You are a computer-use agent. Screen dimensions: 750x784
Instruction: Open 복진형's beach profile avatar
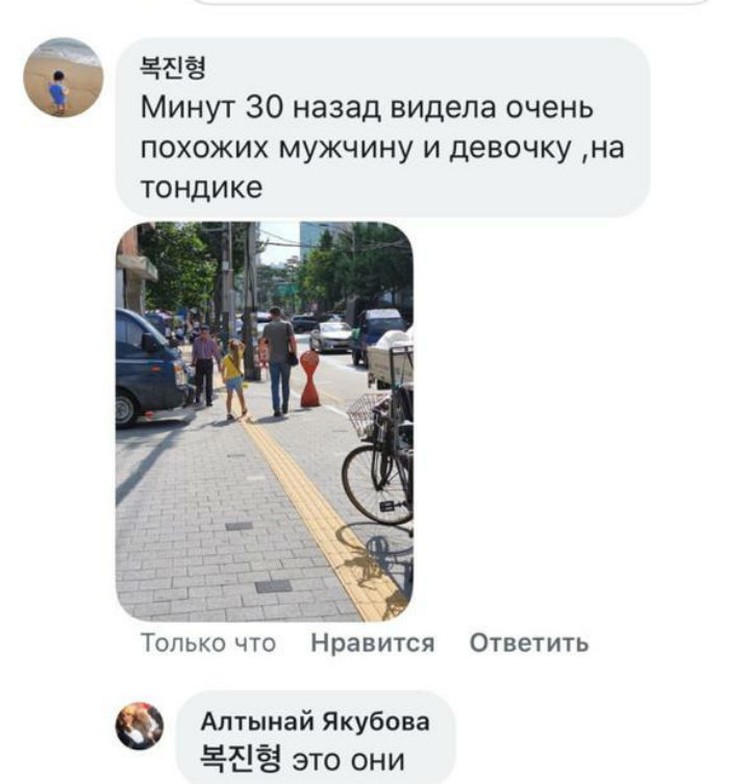(63, 77)
